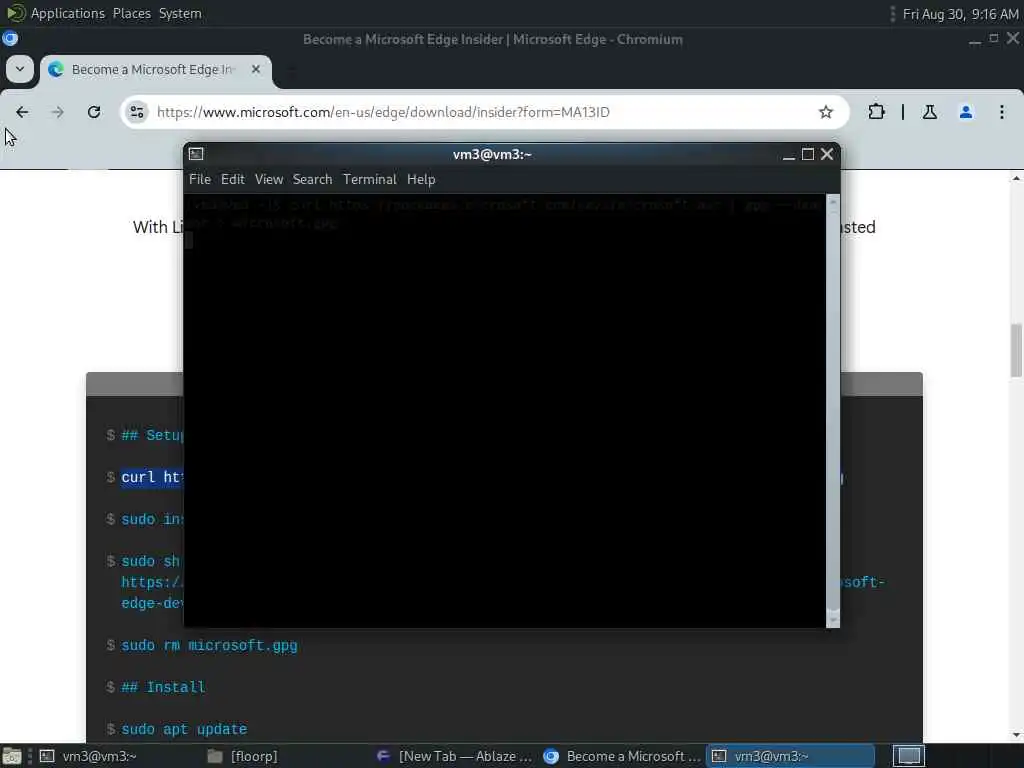Open the terminal File menu
The width and height of the screenshot is (1024, 768).
pos(200,180)
